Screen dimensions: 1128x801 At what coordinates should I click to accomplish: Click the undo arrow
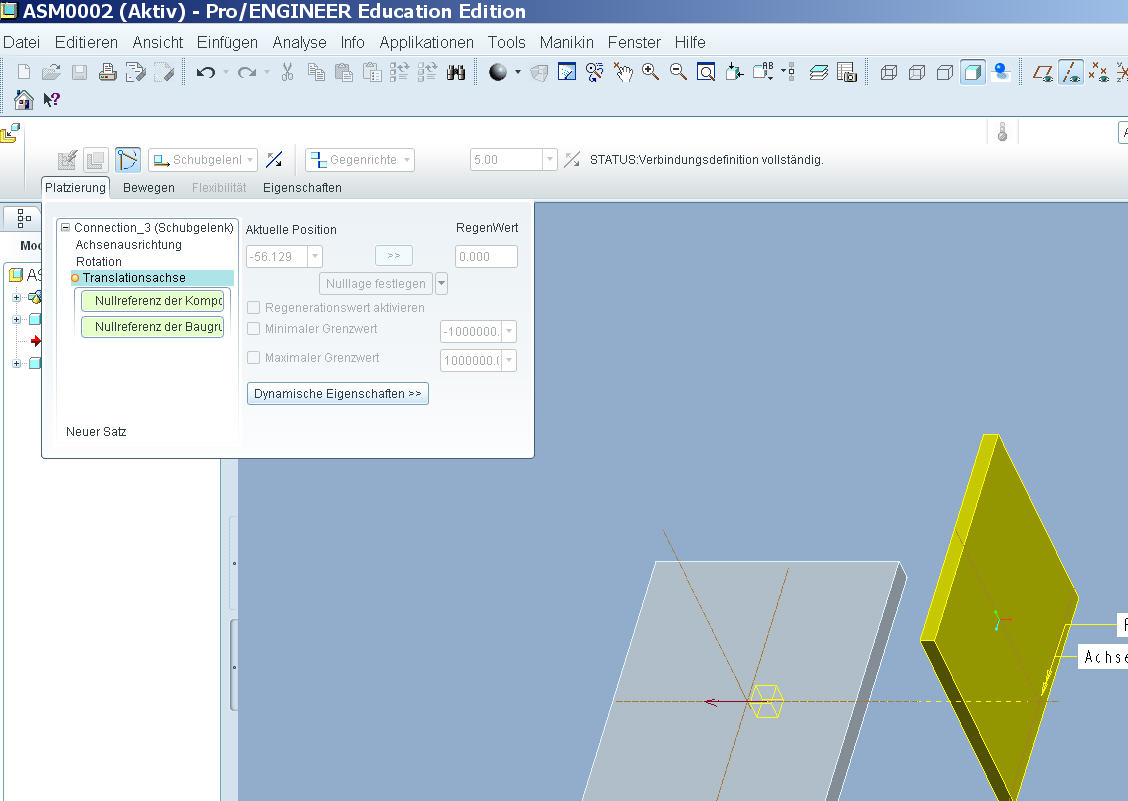coord(206,72)
